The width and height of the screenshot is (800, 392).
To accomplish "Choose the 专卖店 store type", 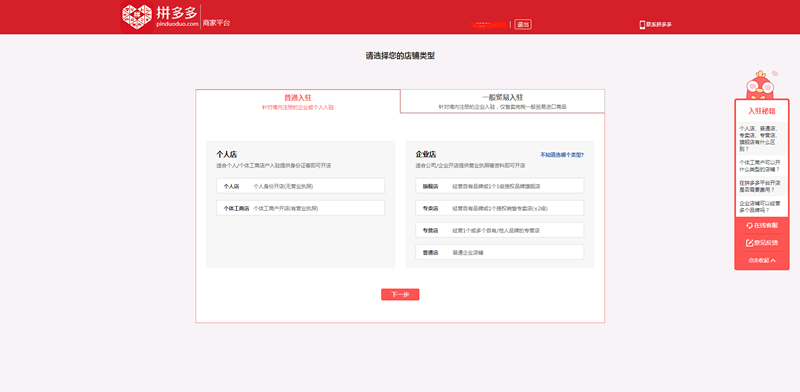I will pyautogui.click(x=499, y=208).
